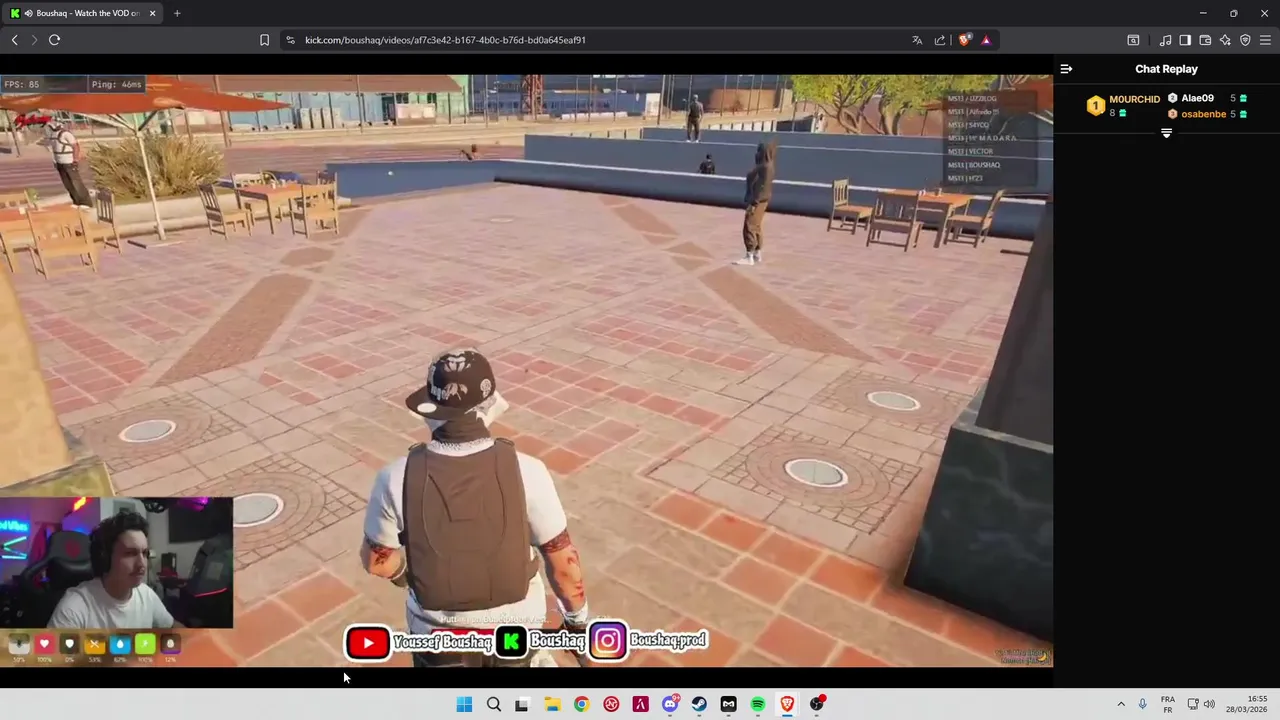This screenshot has width=1280, height=720.
Task: Open the media playlist music-note icon
Action: pyautogui.click(x=1165, y=40)
